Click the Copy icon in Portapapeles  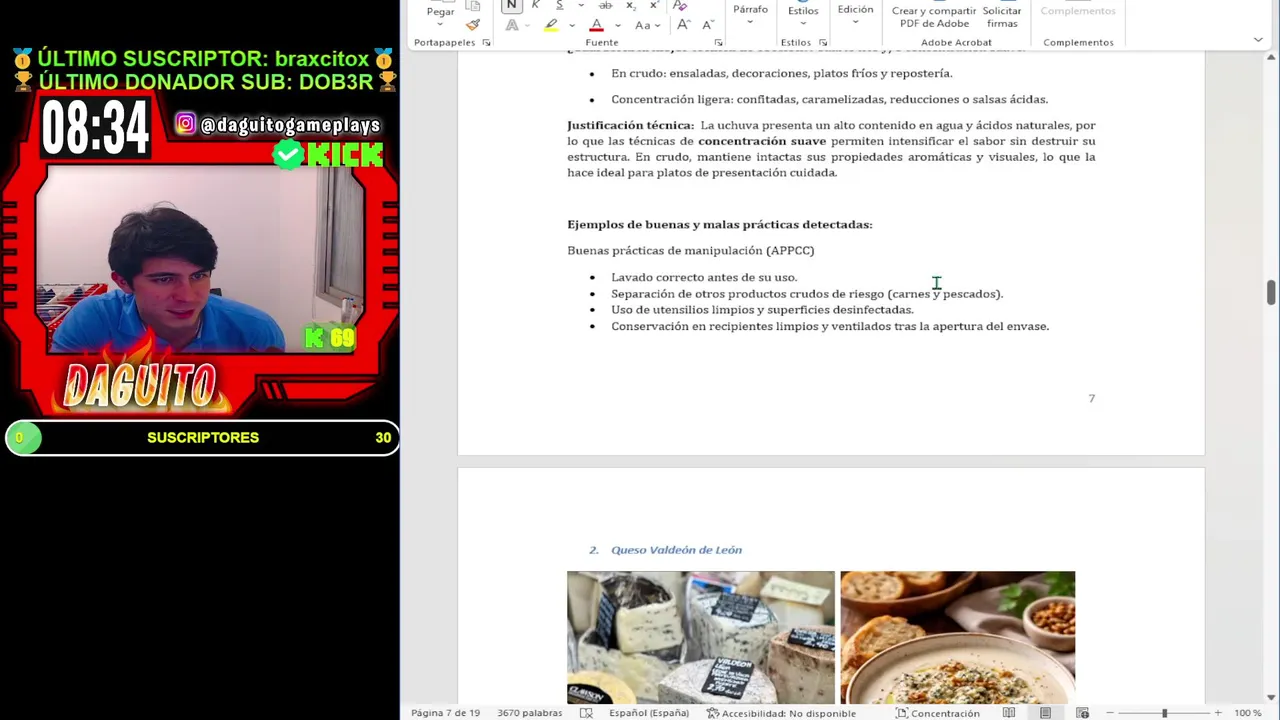click(x=473, y=5)
